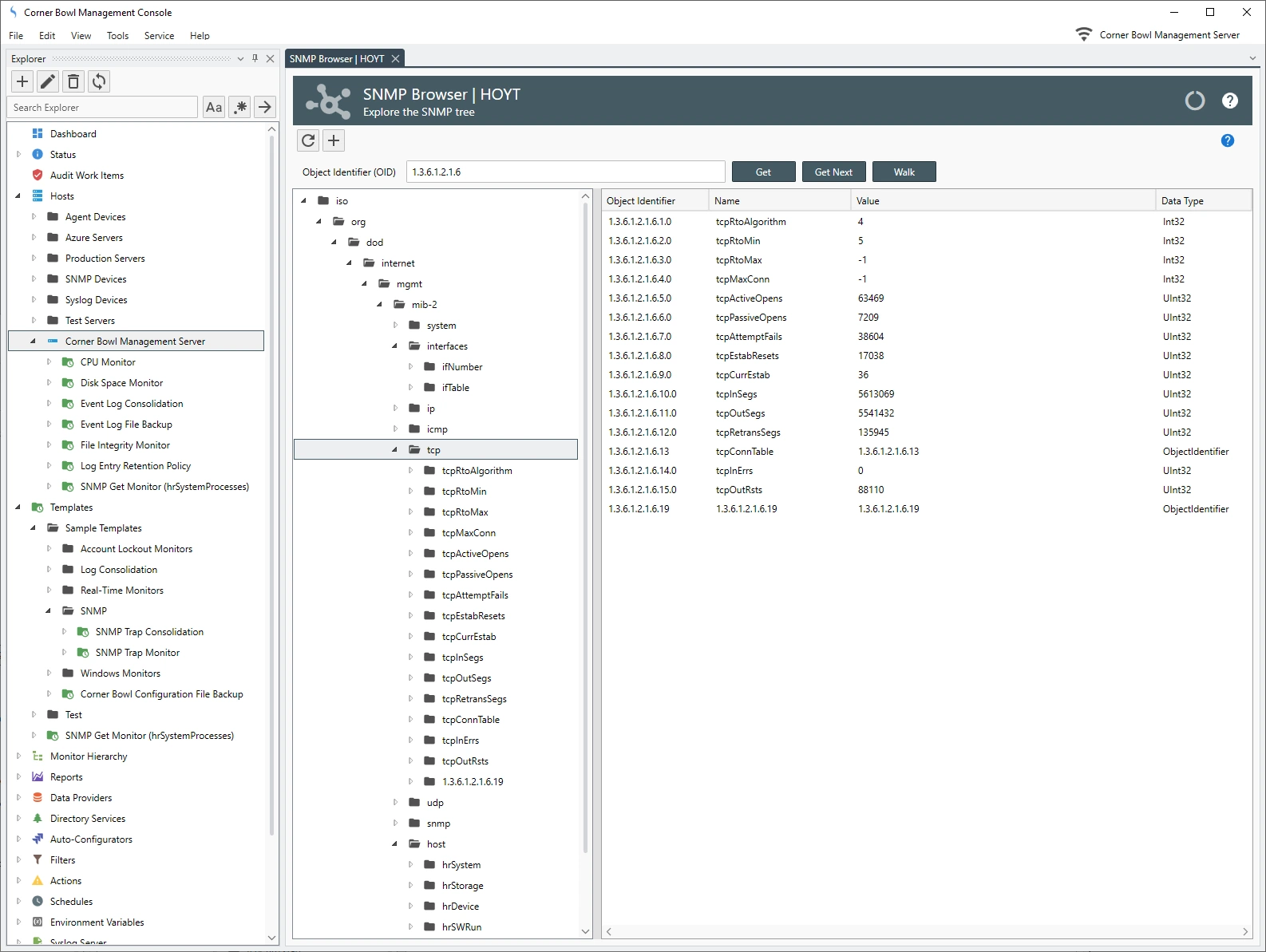This screenshot has height=952, width=1266.
Task: Click the Walk button
Action: (904, 172)
